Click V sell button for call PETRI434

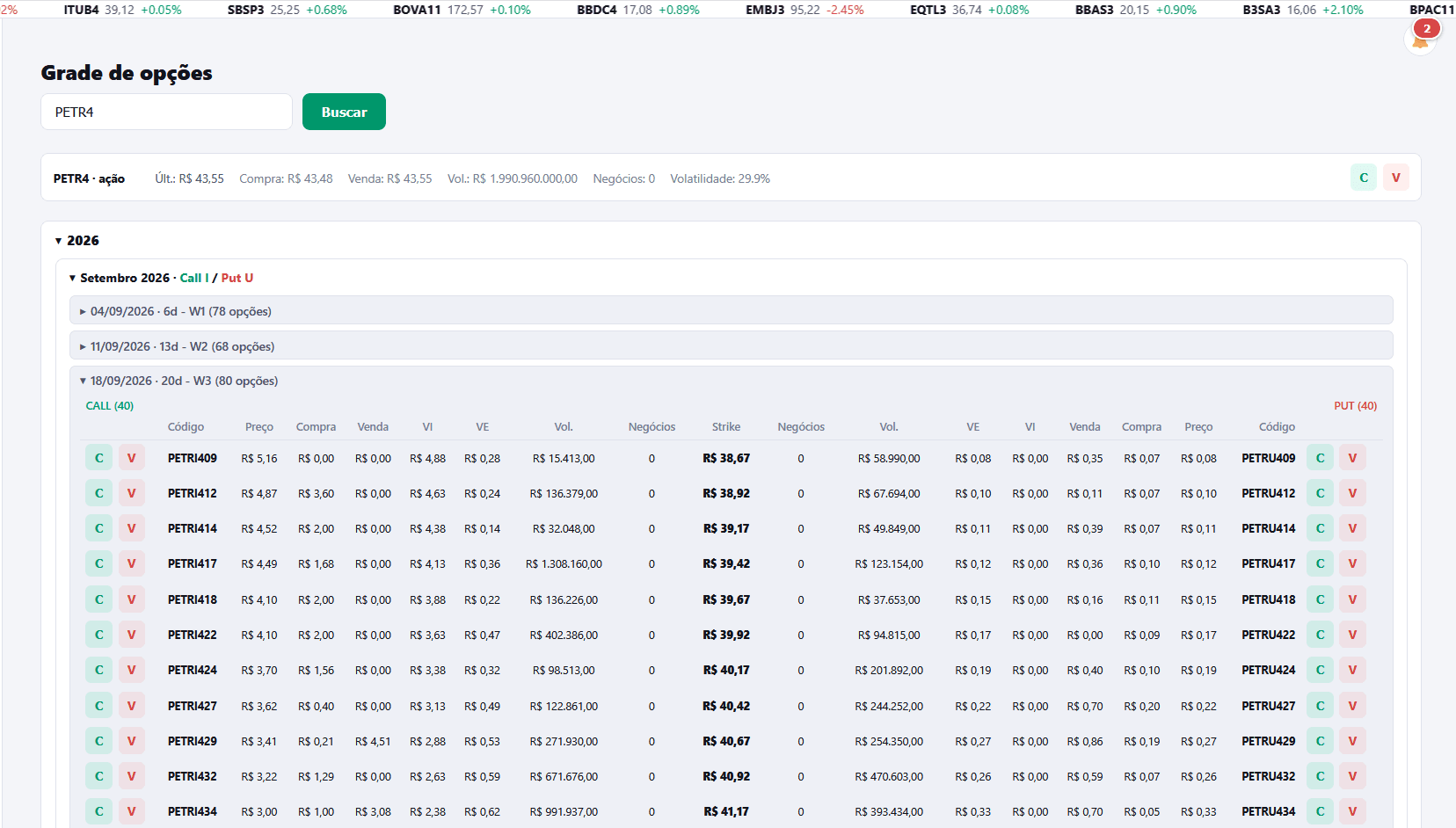(132, 811)
